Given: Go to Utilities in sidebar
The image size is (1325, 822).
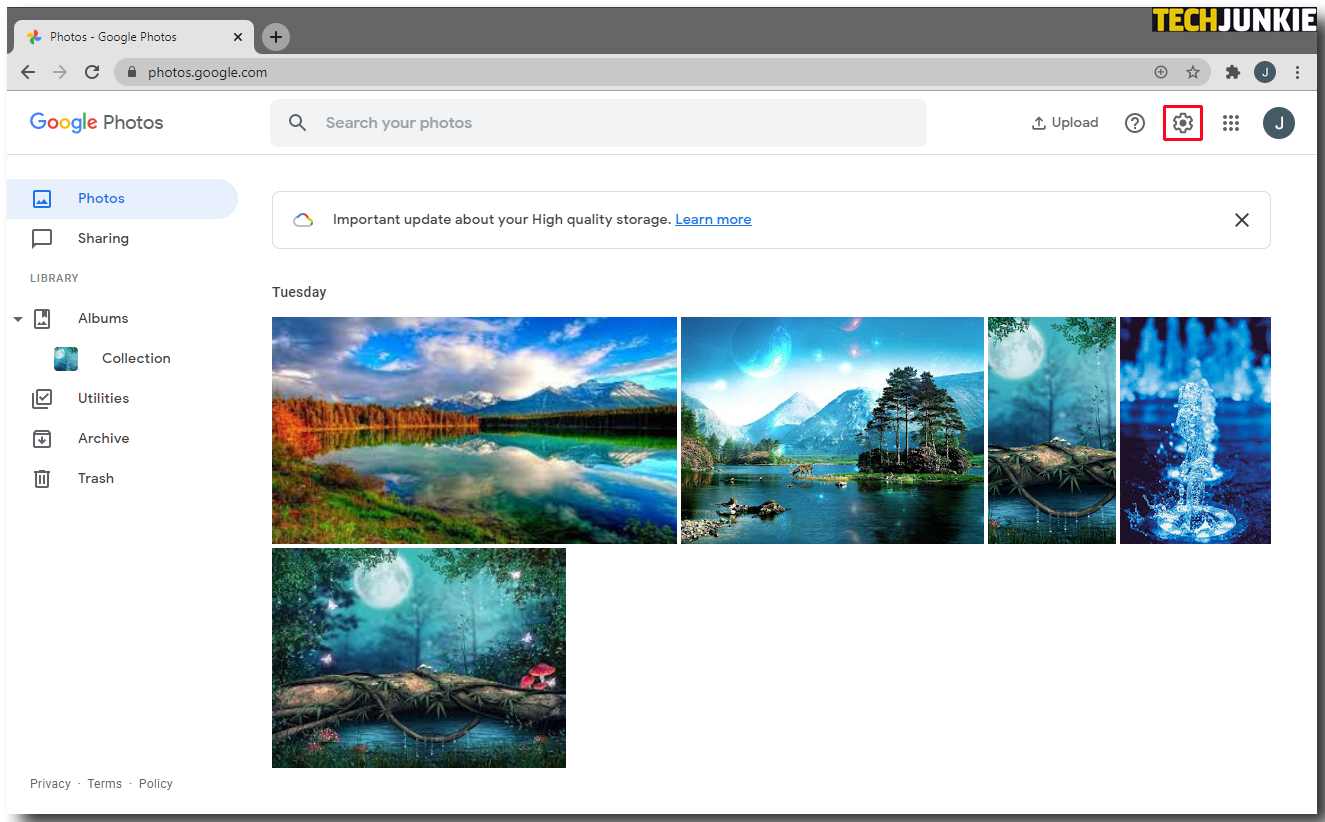Looking at the screenshot, I should click(x=103, y=398).
